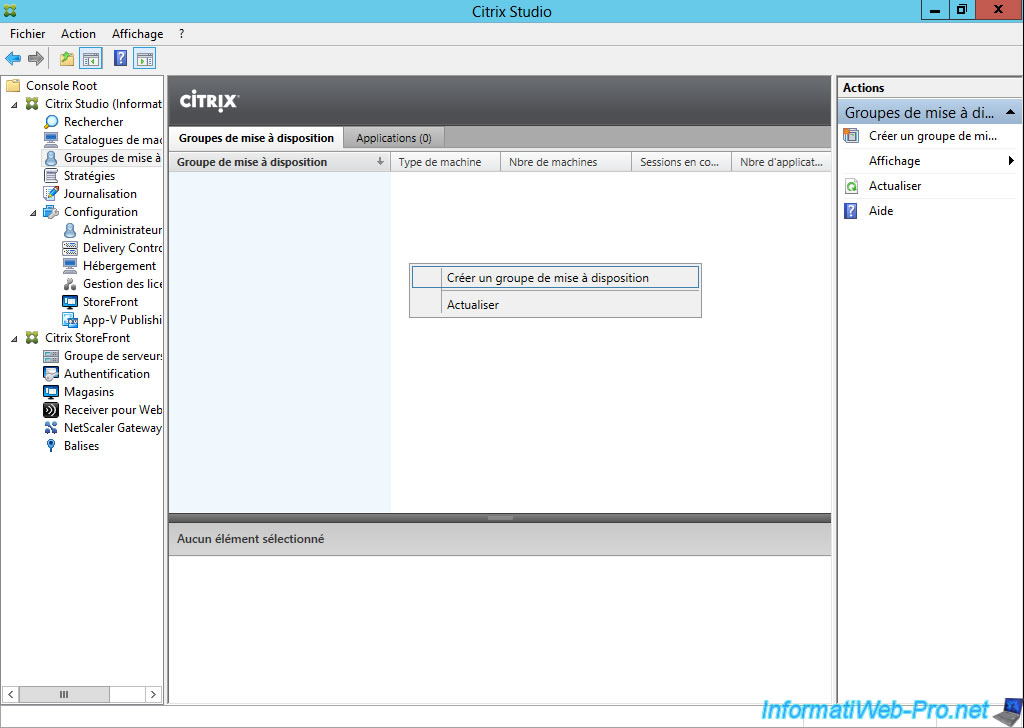Click the StoreFront icon under Configuration
The height and width of the screenshot is (728, 1024).
[x=70, y=302]
